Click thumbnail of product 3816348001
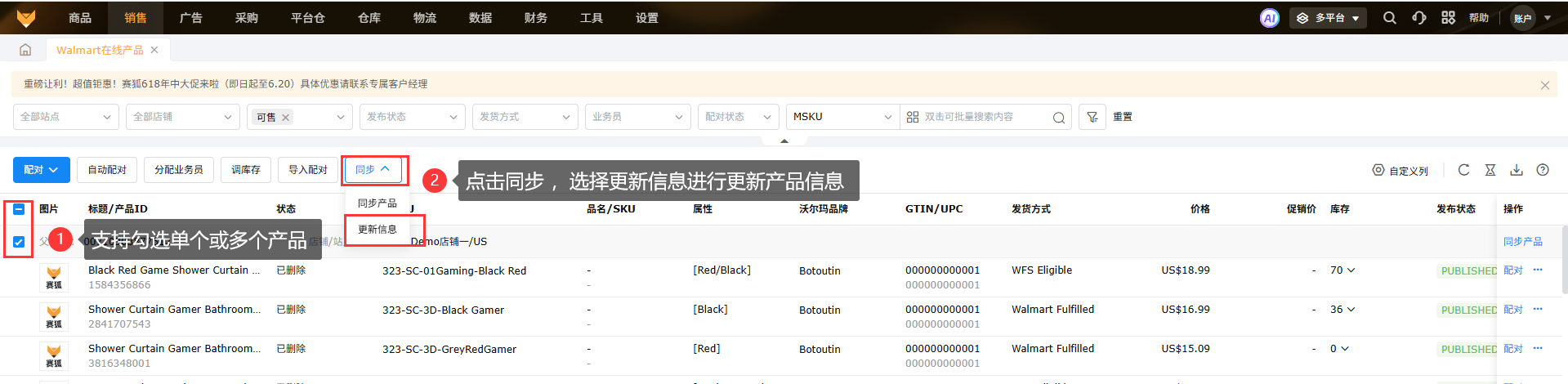Screen dimensions: 1568x384 point(54,356)
